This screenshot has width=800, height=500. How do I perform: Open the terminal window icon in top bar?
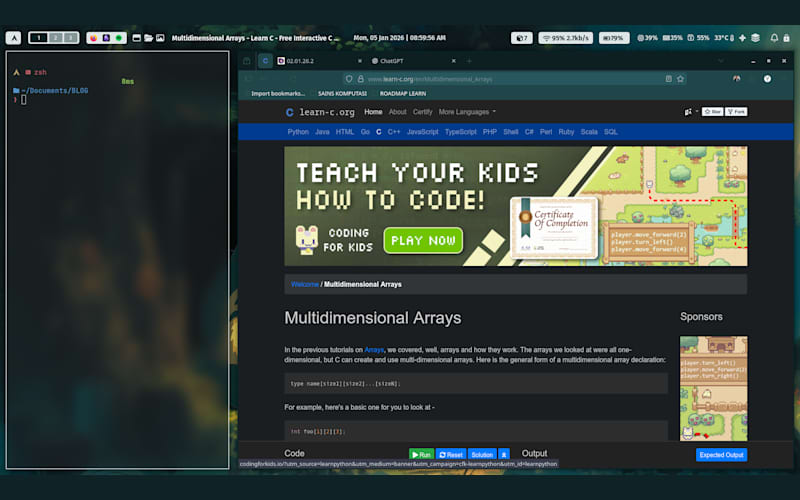click(x=137, y=38)
